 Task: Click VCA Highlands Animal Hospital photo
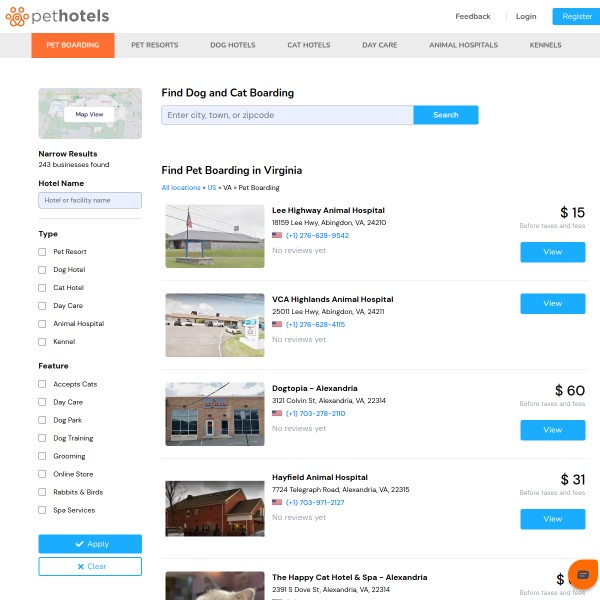pyautogui.click(x=215, y=325)
